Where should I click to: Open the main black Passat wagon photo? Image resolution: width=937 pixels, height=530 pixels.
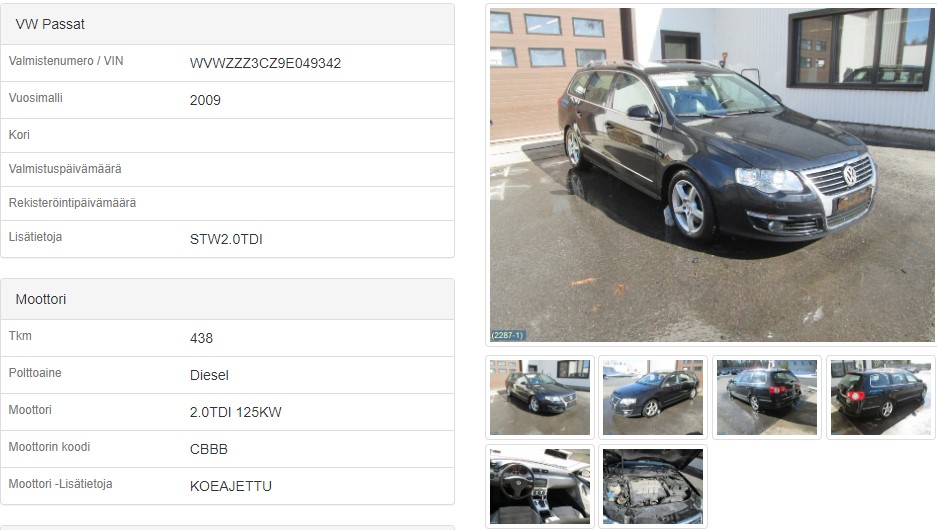pos(712,174)
